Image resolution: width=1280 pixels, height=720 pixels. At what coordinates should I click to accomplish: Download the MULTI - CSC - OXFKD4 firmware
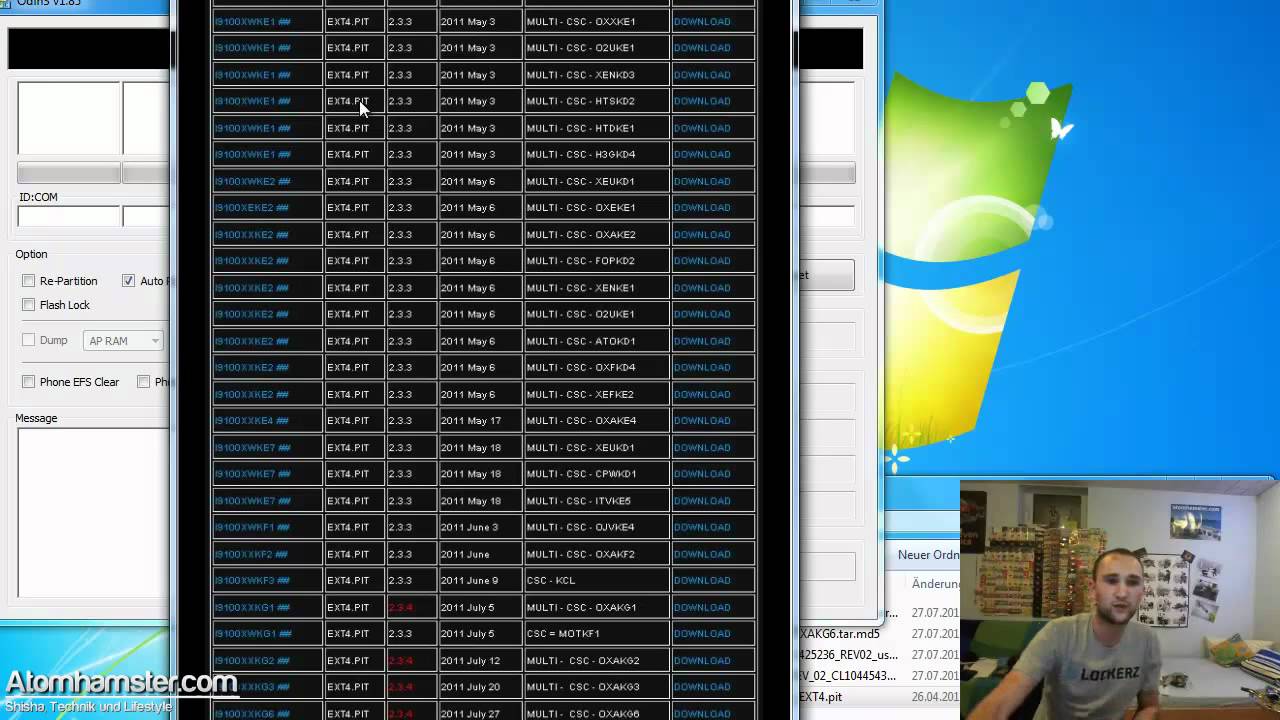click(702, 367)
